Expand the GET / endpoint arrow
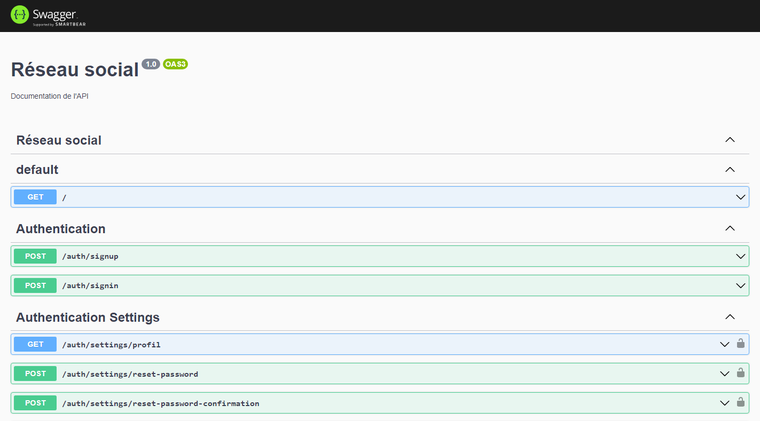The image size is (760, 421). tap(740, 197)
